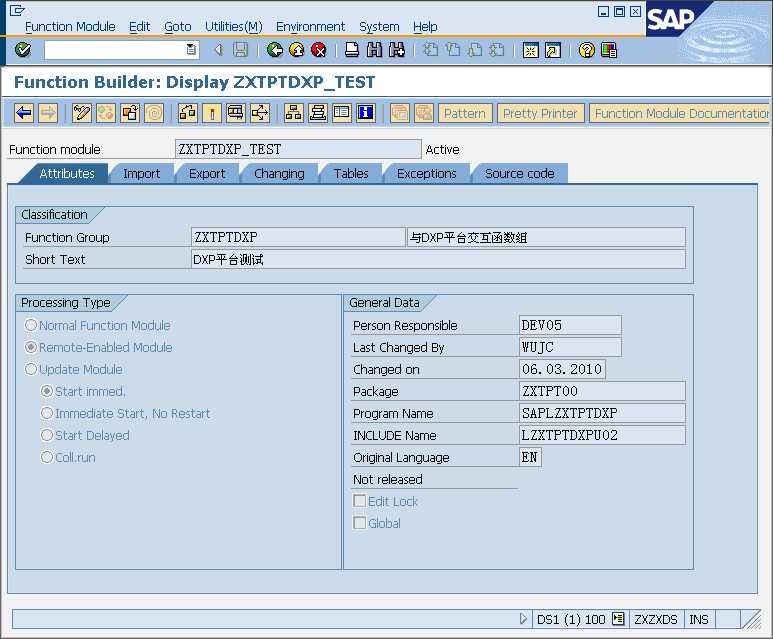Open the Environment menu
773x639 pixels.
(x=311, y=27)
